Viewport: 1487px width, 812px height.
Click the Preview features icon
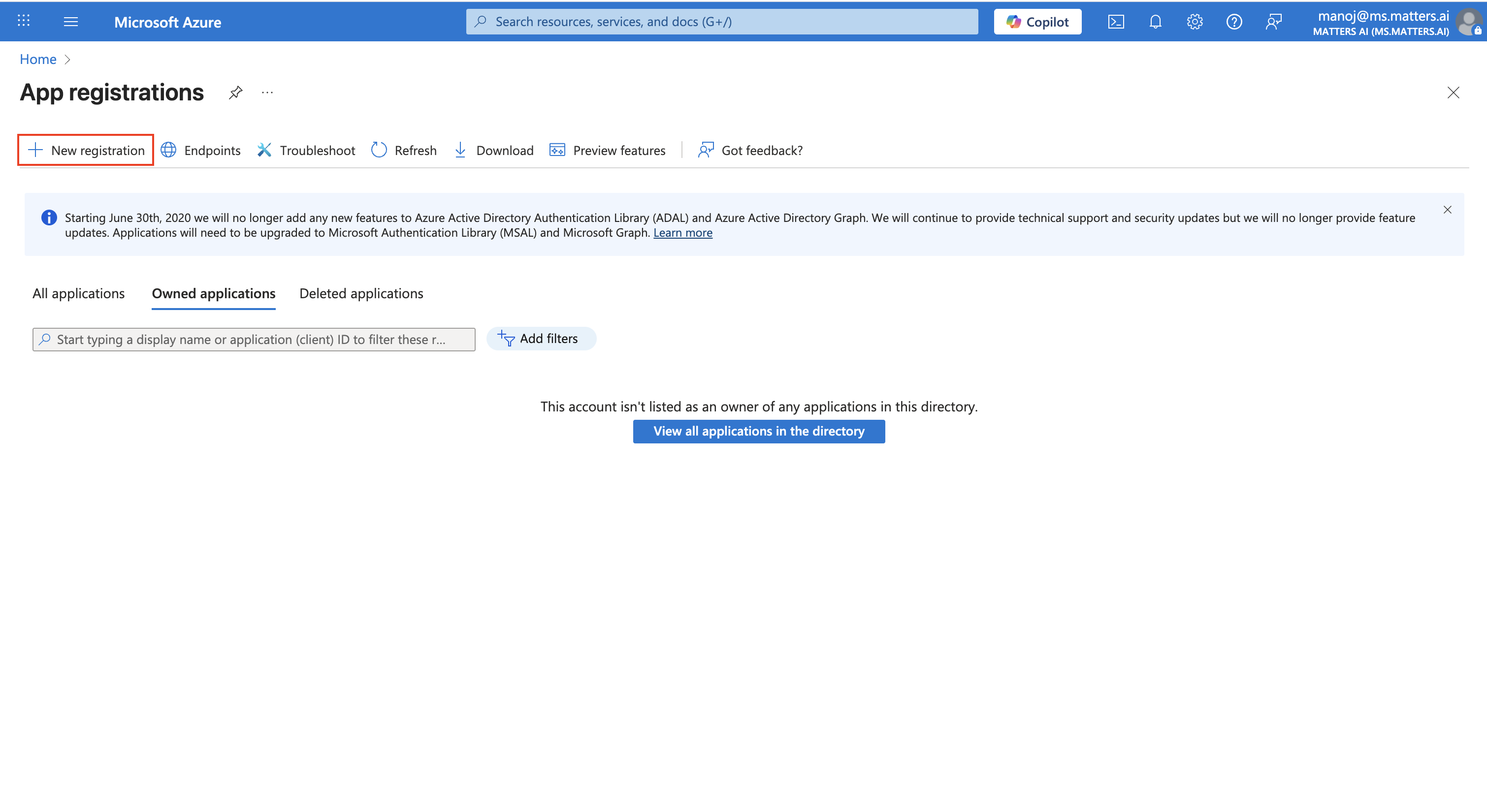[x=557, y=150]
